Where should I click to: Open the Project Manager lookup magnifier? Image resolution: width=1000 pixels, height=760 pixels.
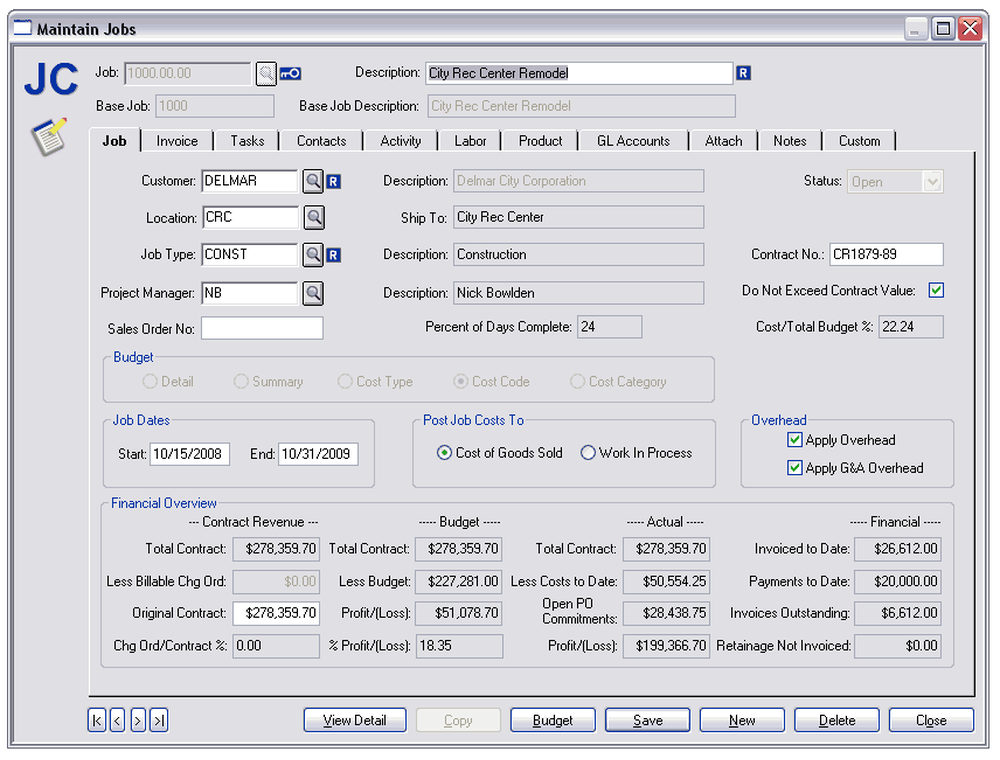pyautogui.click(x=314, y=292)
